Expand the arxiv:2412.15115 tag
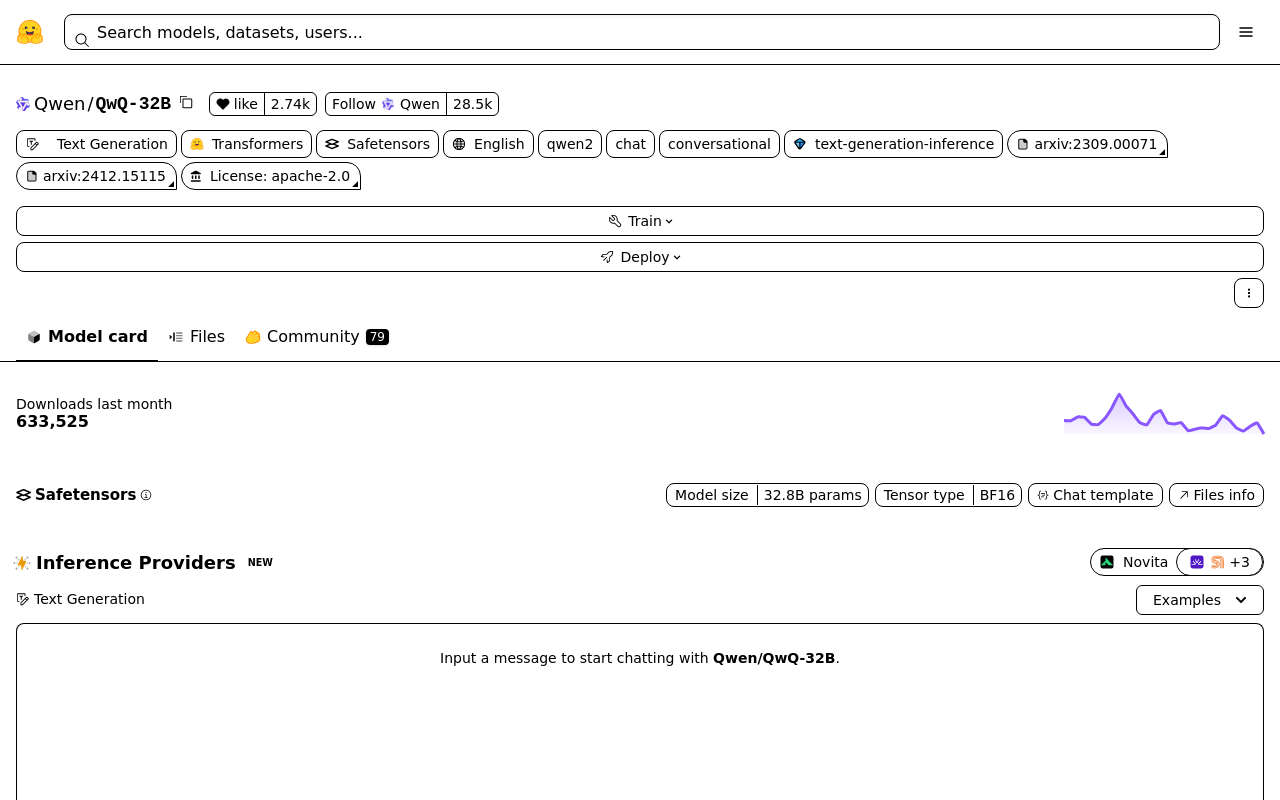The image size is (1280, 800). [x=96, y=176]
